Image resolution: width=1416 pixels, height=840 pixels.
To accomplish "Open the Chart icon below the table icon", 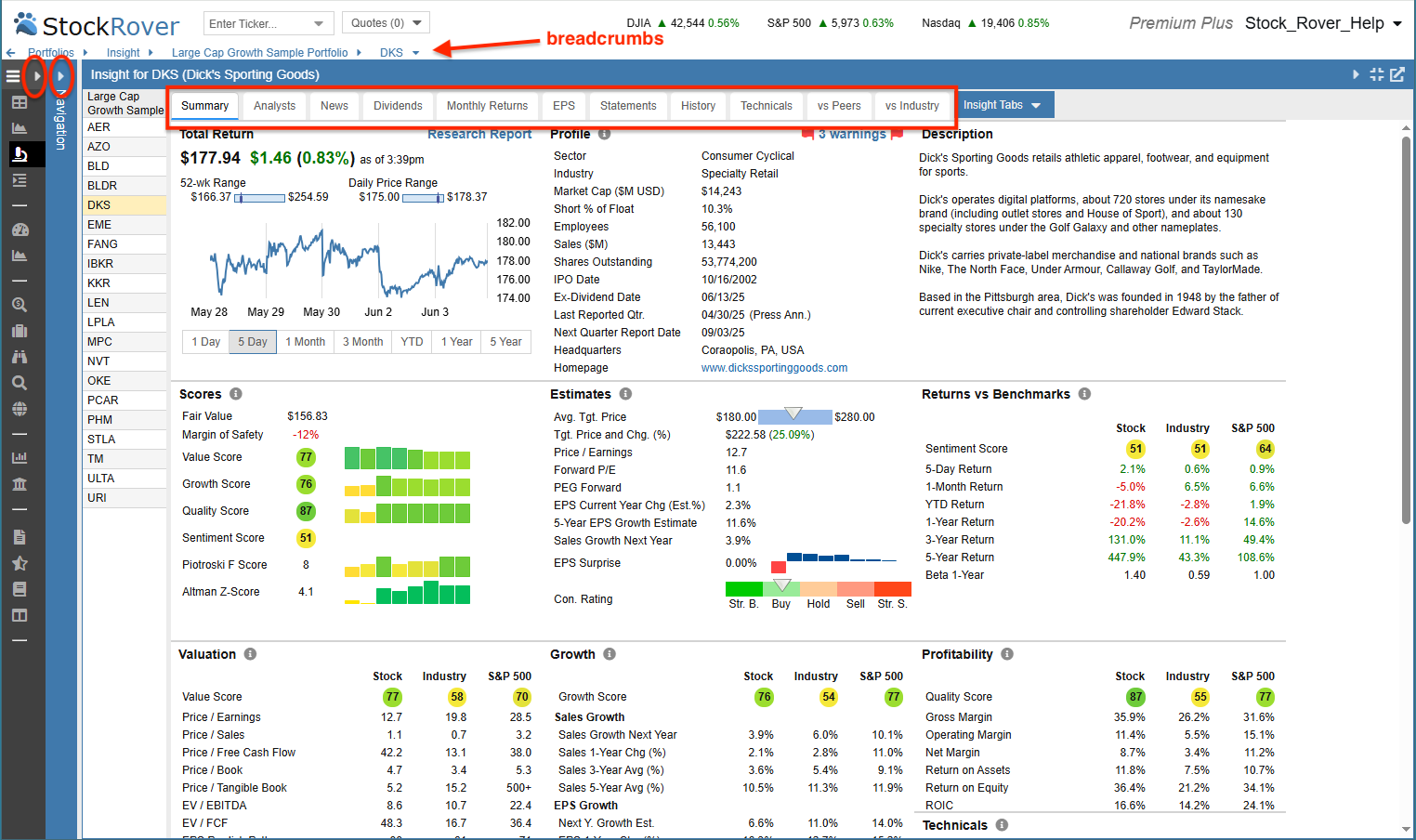I will (19, 128).
